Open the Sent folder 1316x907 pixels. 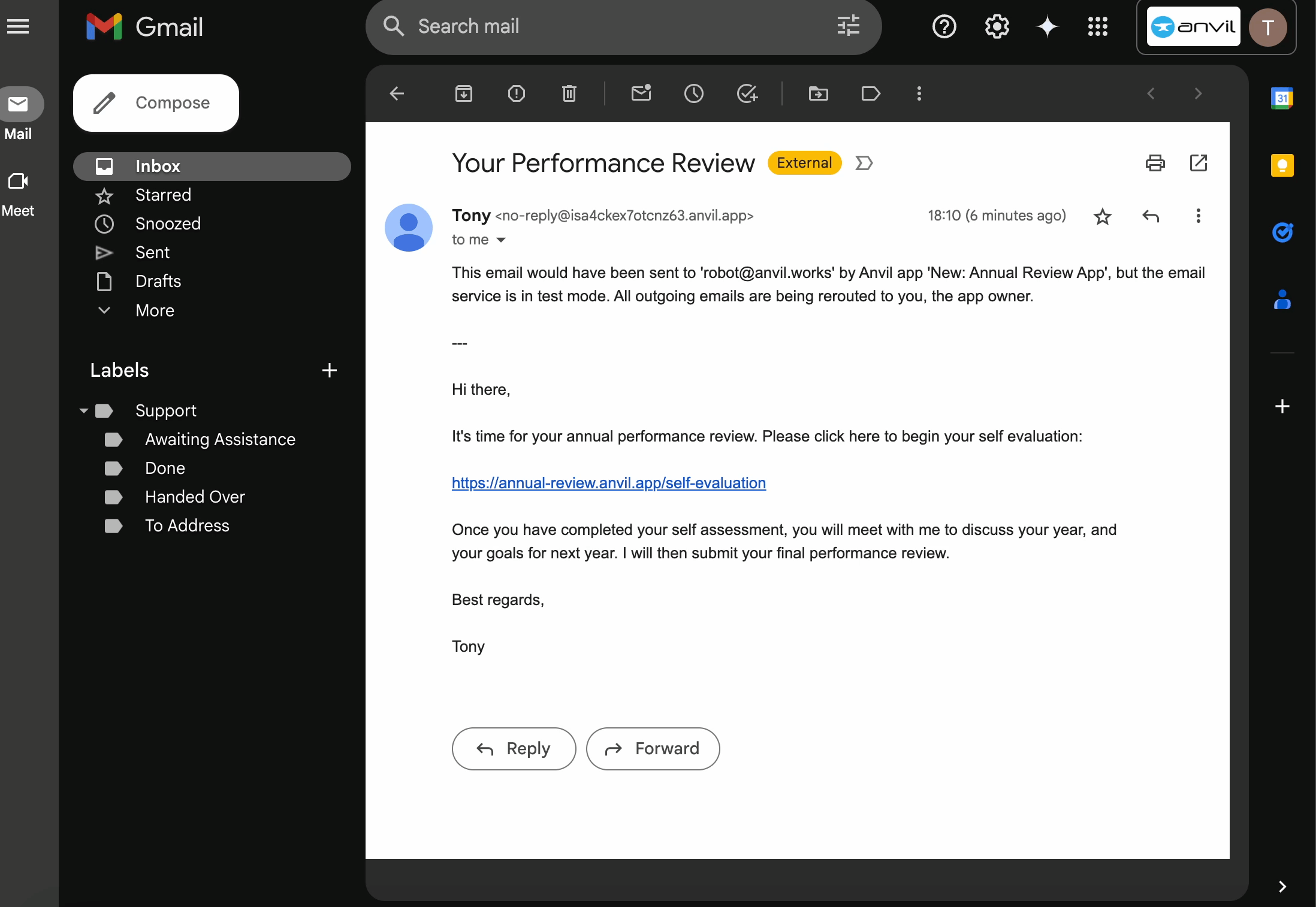tap(152, 252)
